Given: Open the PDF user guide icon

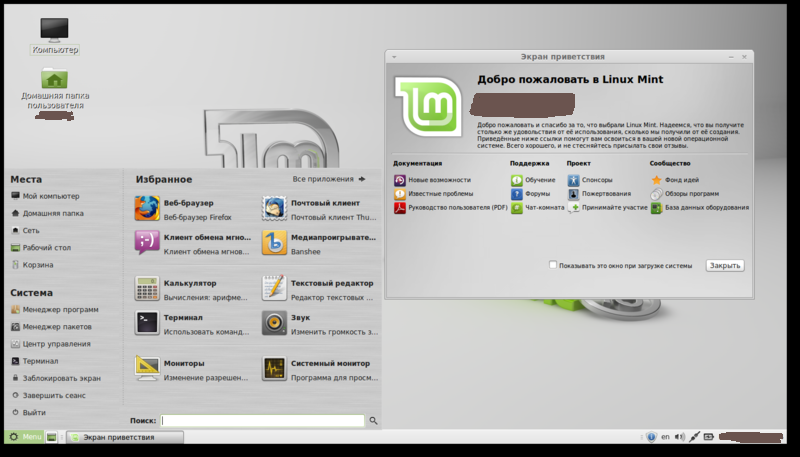Looking at the screenshot, I should (x=399, y=208).
